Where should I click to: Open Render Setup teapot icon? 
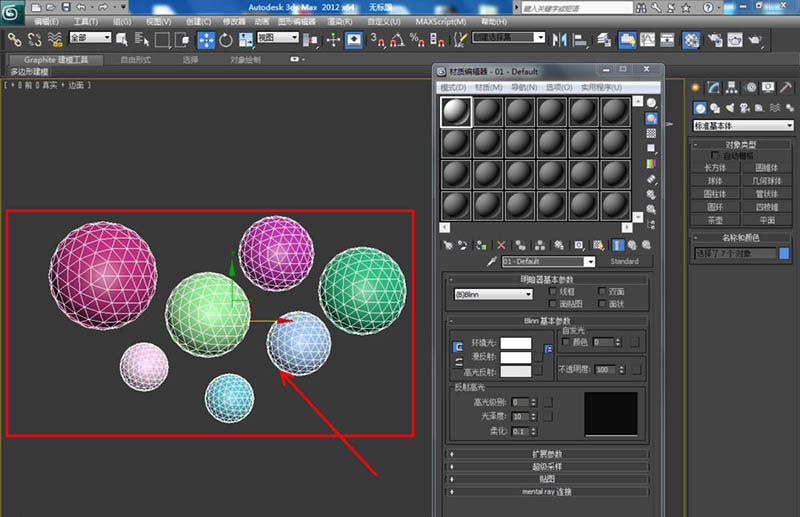[715, 40]
